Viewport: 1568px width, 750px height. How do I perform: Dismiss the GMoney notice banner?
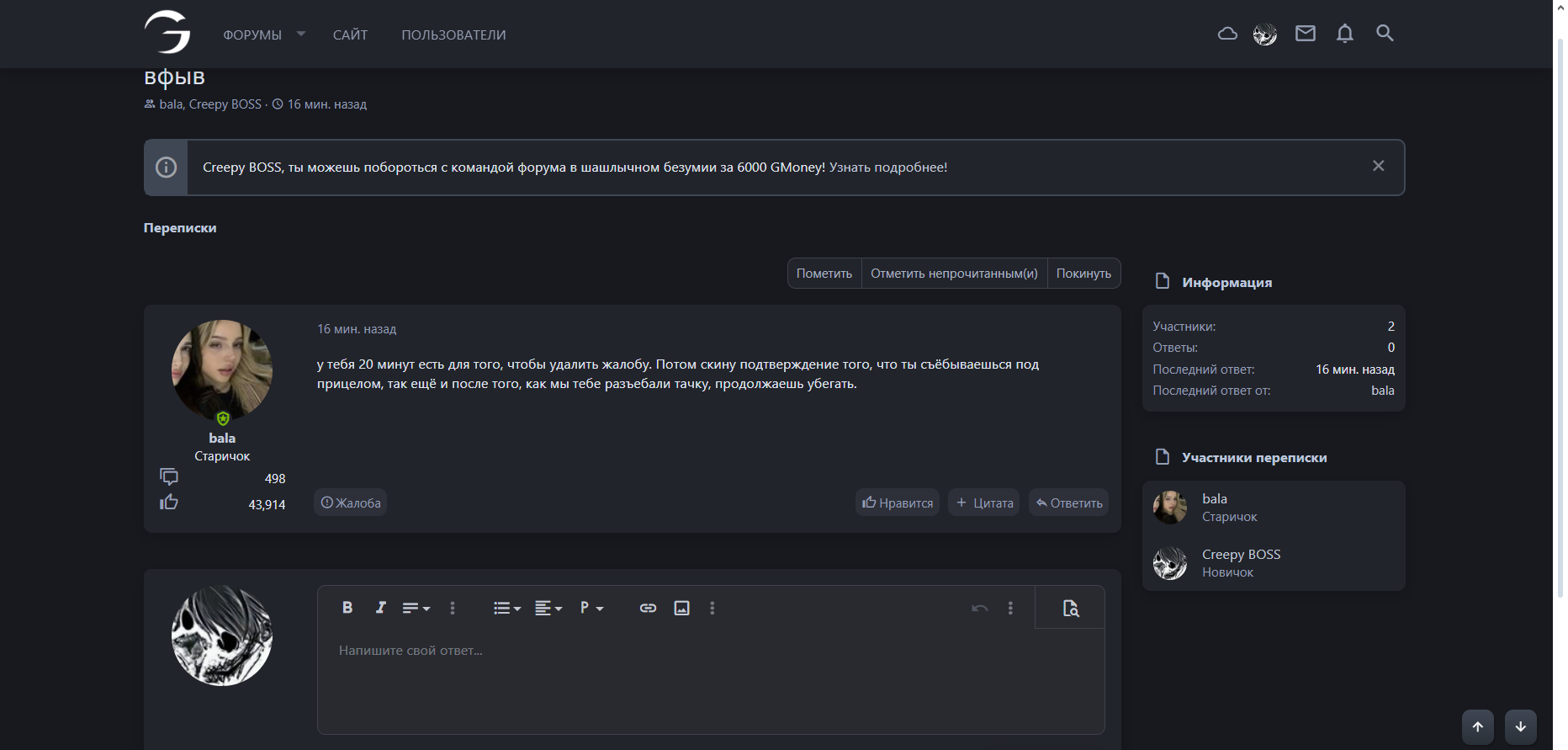tap(1378, 166)
